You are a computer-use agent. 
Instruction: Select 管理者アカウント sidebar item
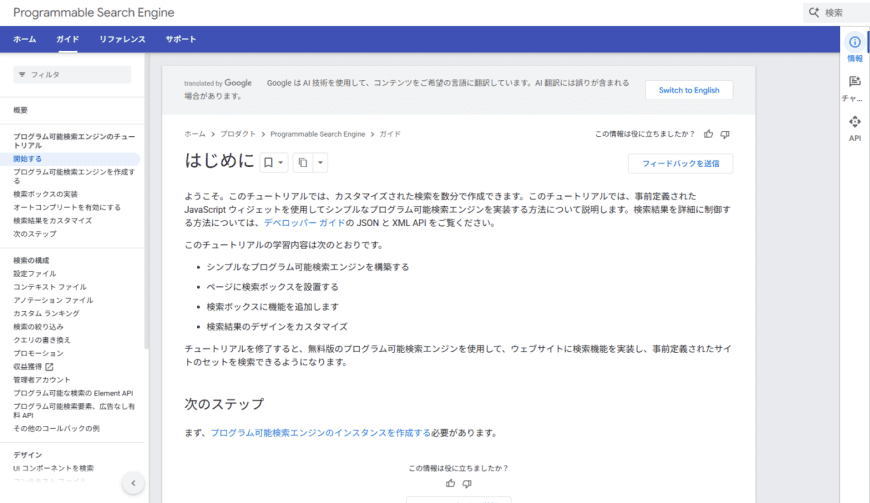pos(42,380)
